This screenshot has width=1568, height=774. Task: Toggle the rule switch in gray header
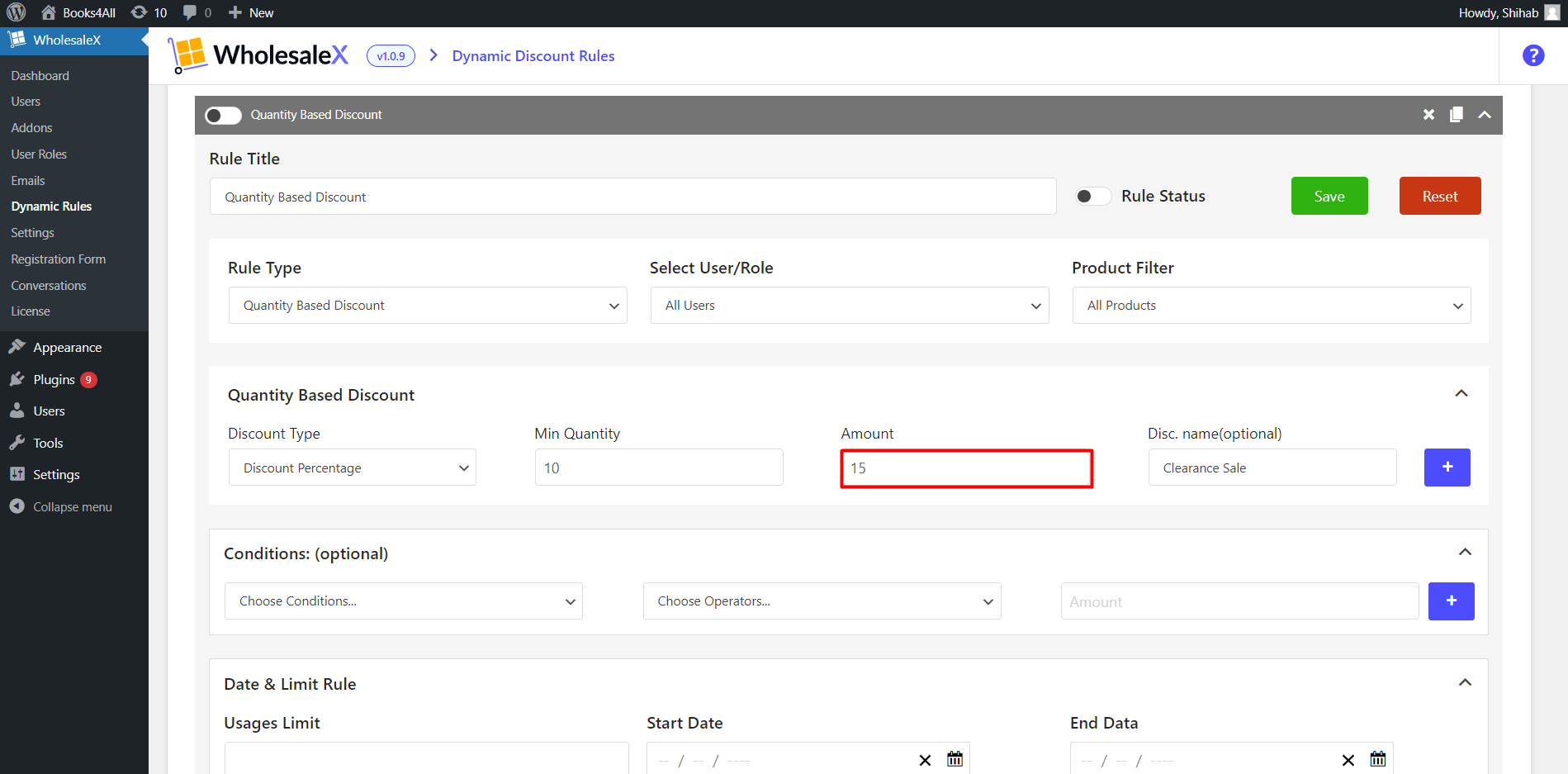point(223,115)
